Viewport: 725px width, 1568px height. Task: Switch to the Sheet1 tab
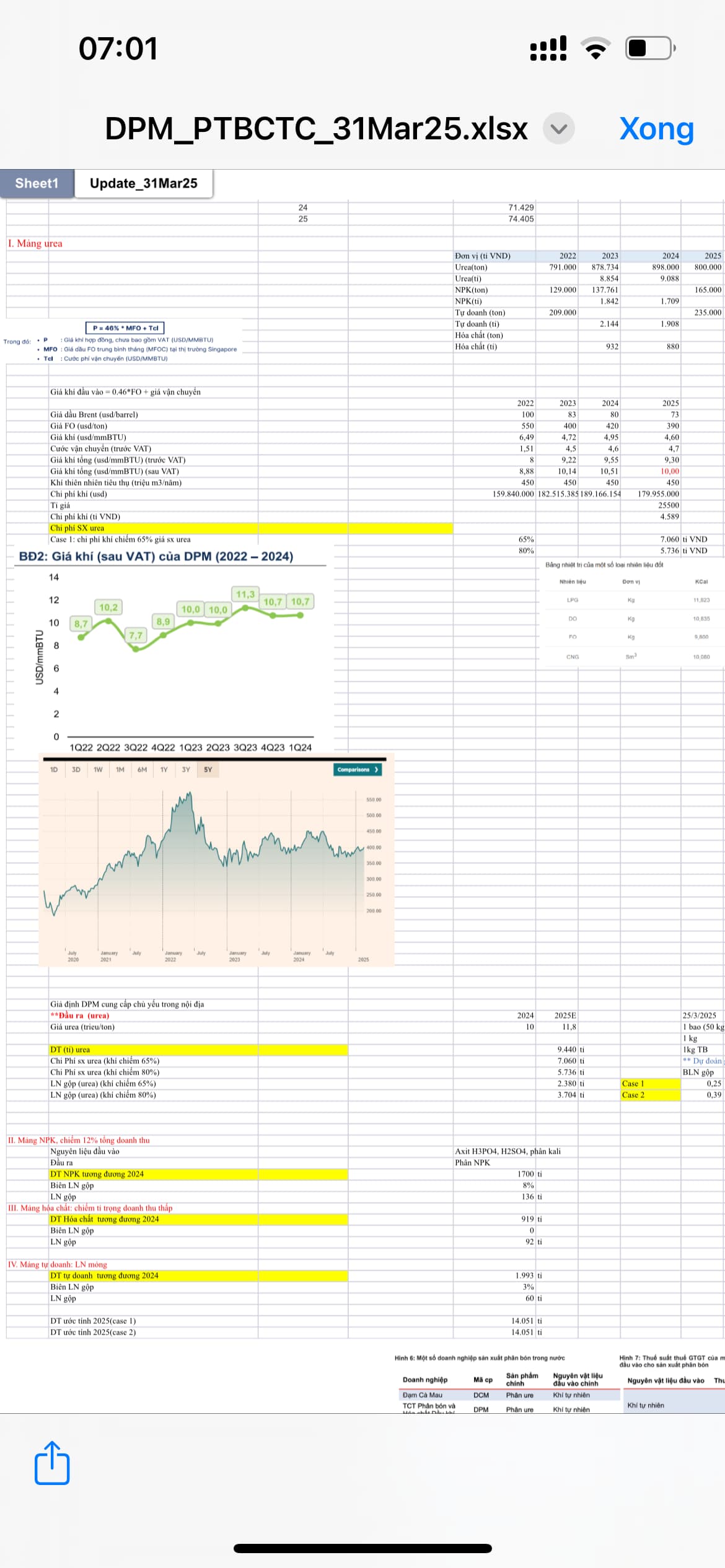click(x=37, y=183)
